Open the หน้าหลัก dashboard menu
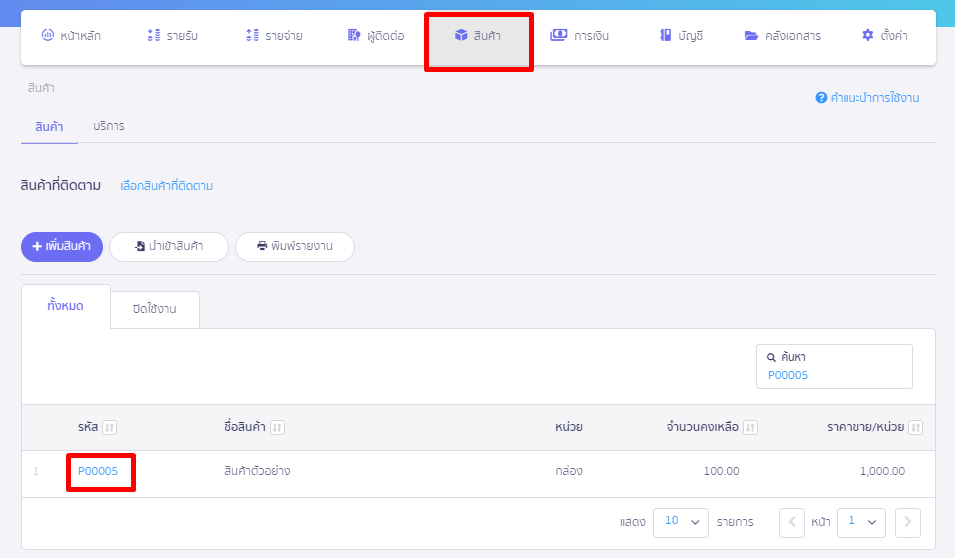 pyautogui.click(x=71, y=36)
